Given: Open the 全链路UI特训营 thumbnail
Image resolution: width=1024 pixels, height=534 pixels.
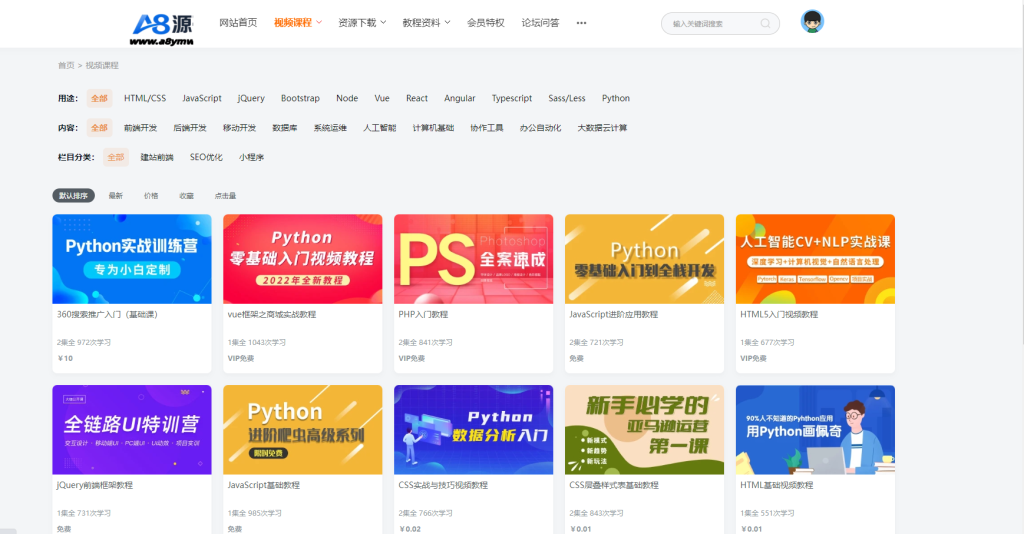Looking at the screenshot, I should (x=132, y=430).
